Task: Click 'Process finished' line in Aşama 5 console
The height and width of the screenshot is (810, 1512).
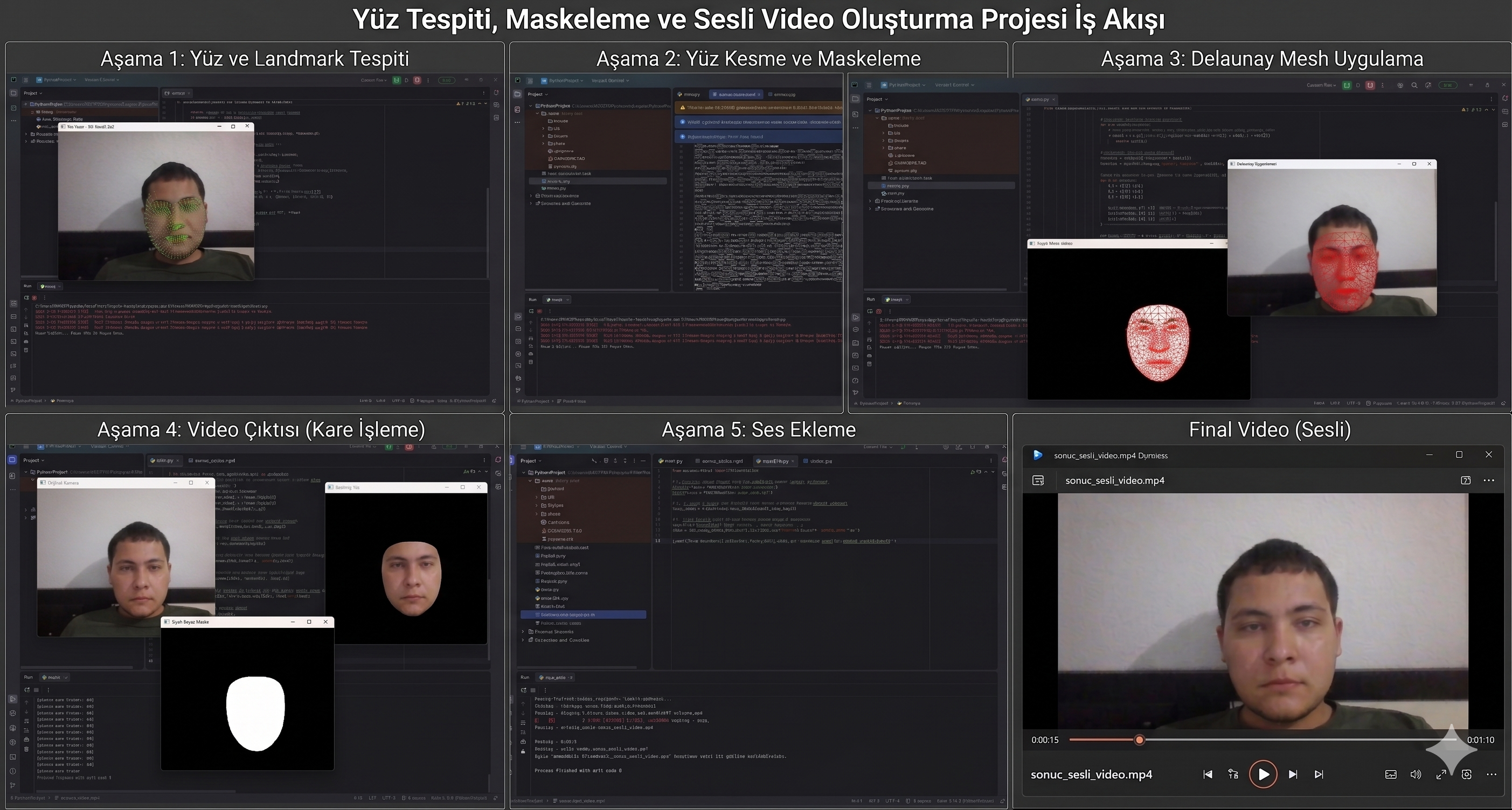Action: tap(578, 771)
